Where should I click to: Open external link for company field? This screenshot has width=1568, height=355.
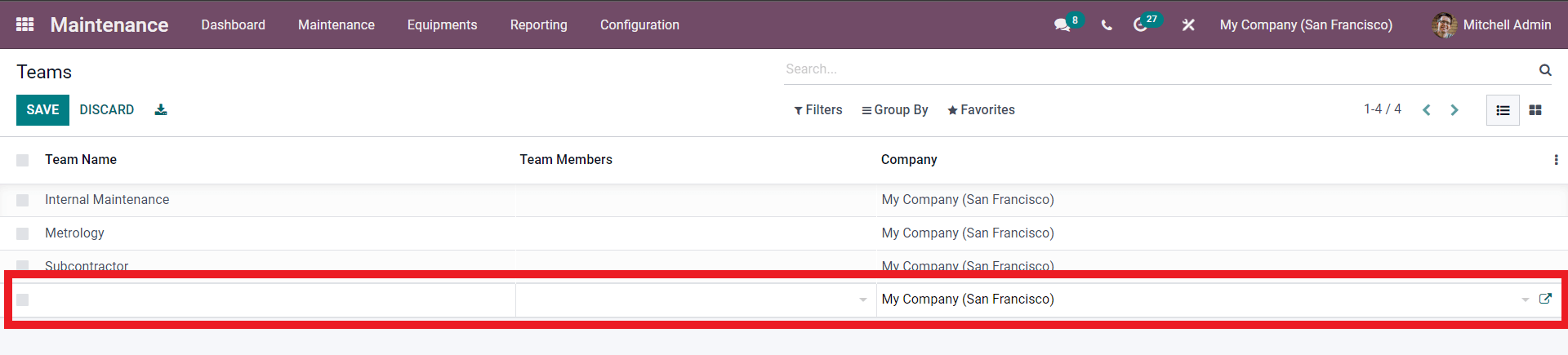[x=1545, y=299]
